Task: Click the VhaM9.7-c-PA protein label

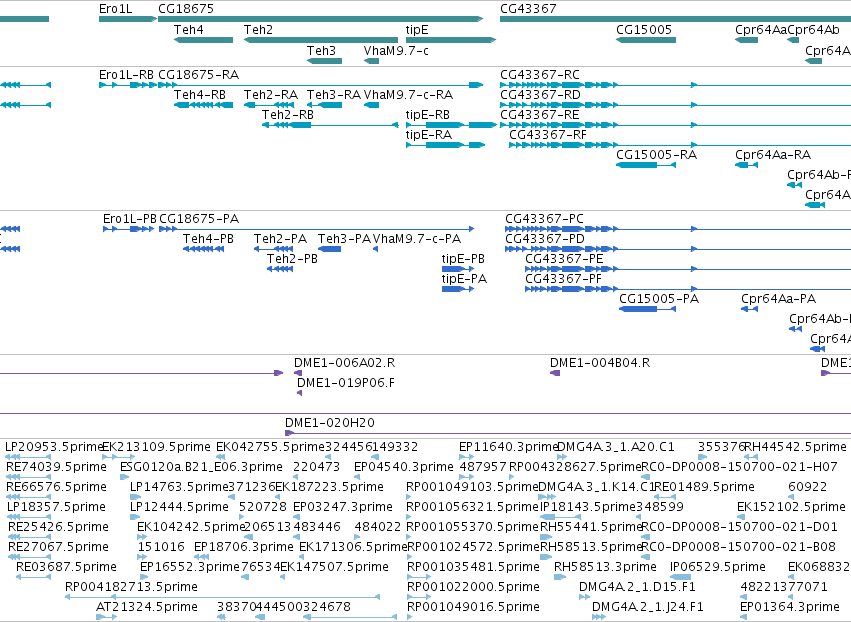Action: click(417, 239)
